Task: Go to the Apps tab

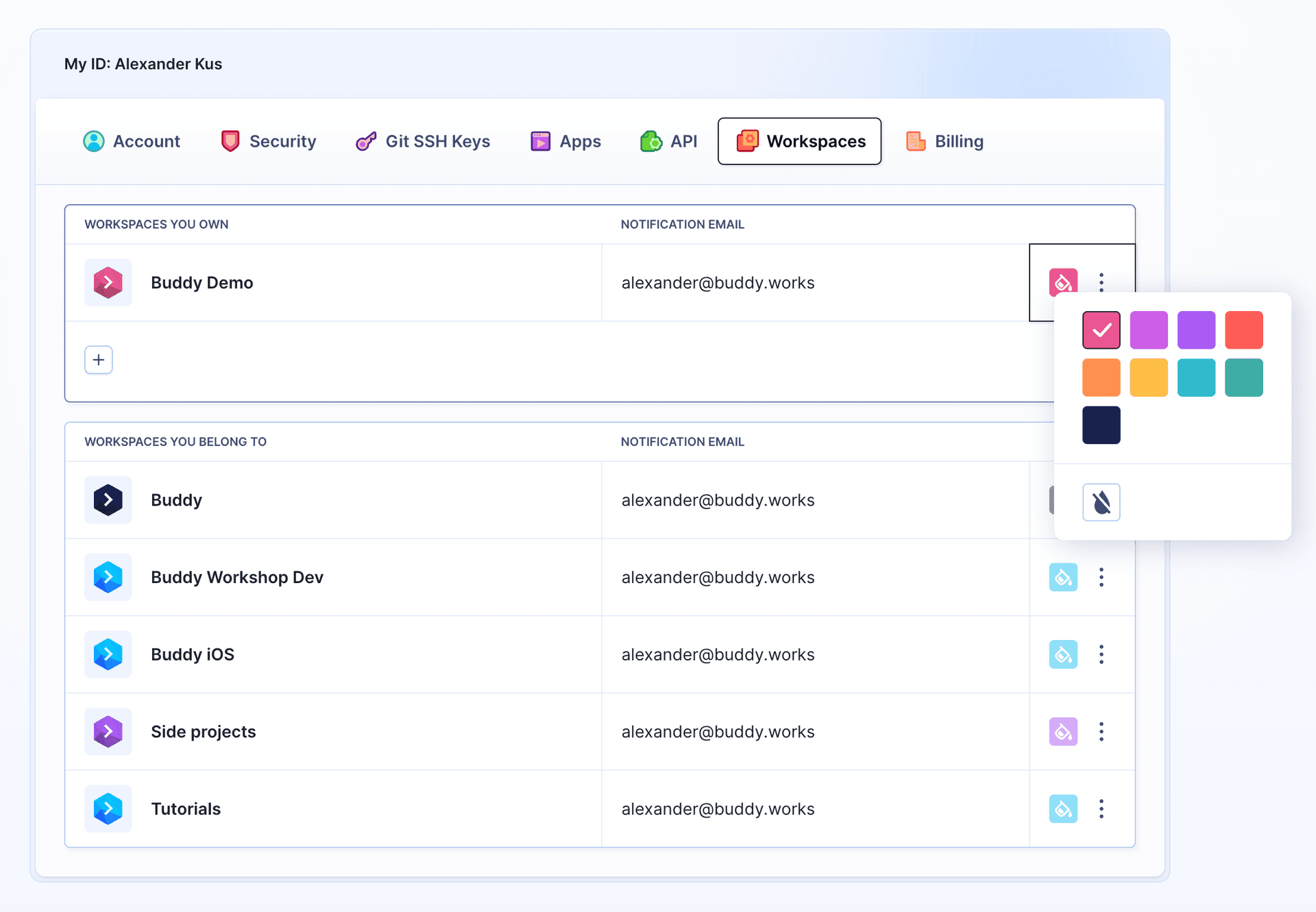Action: [565, 141]
